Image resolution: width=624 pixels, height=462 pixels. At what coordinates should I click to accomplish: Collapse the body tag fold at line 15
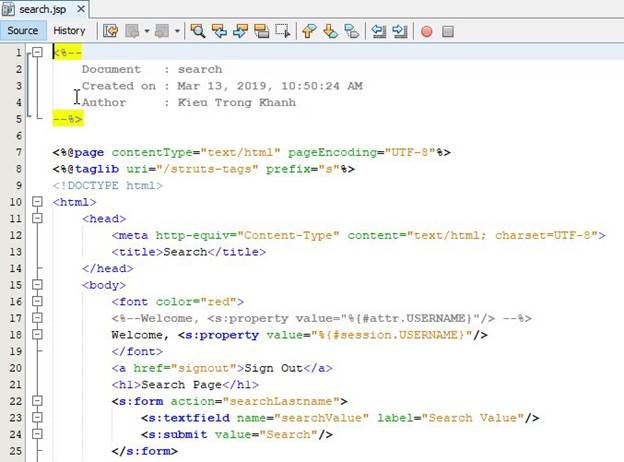click(x=37, y=285)
